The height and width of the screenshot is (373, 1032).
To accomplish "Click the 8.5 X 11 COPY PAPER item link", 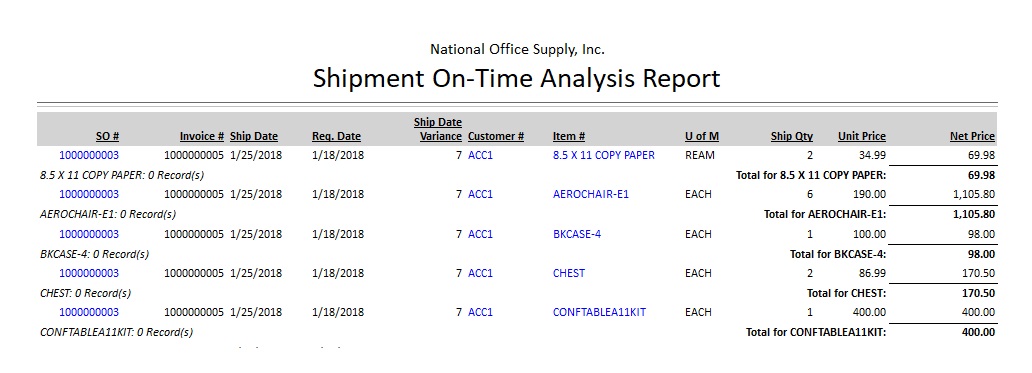I will (x=604, y=155).
